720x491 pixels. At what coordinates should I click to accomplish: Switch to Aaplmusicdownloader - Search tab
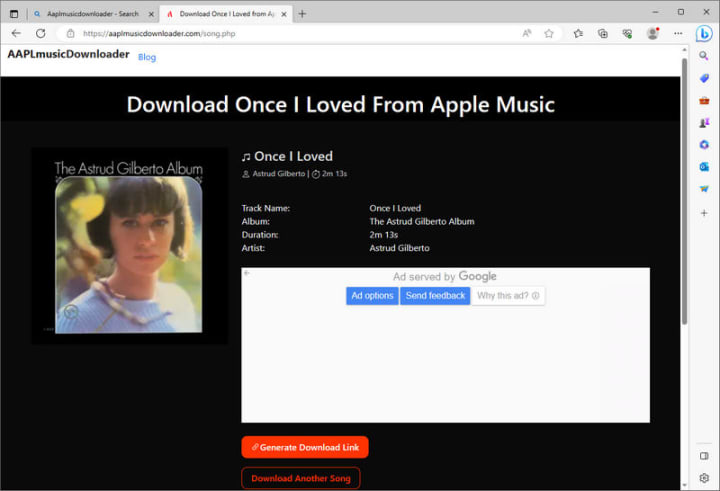93,14
